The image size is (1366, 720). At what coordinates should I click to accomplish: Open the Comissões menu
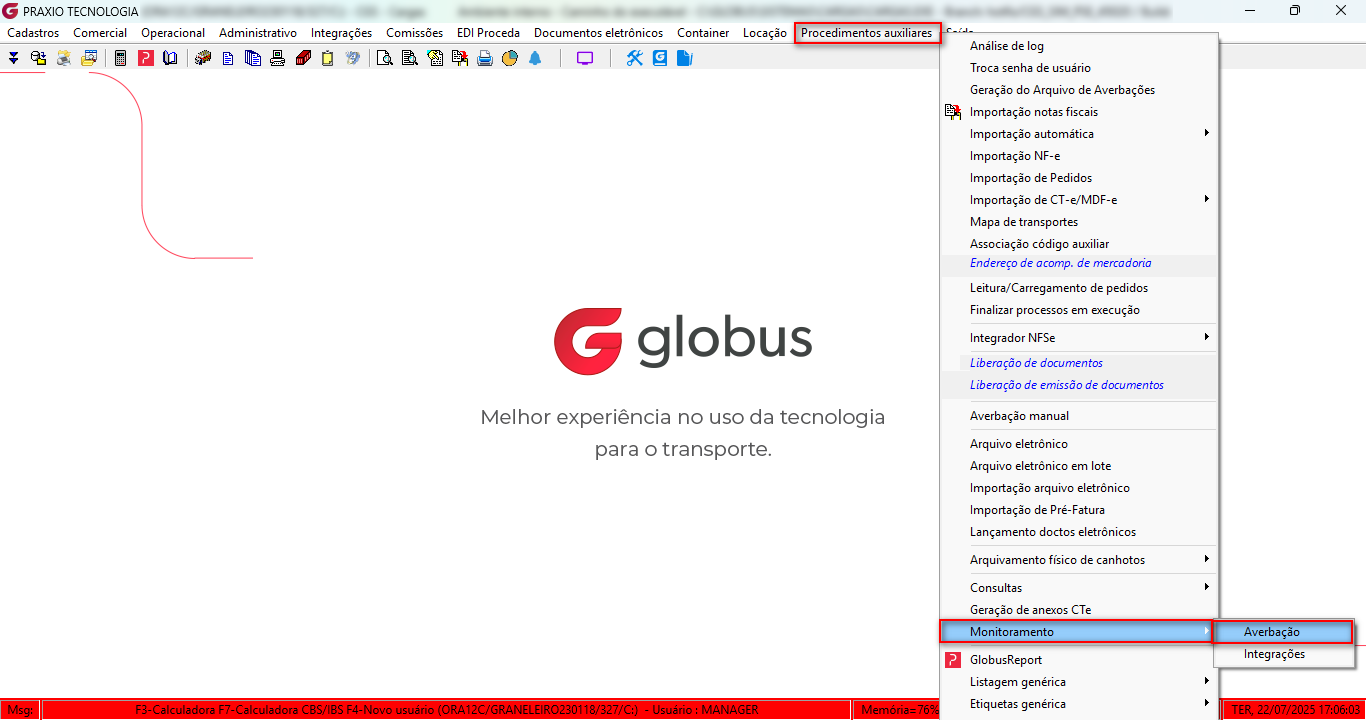(x=414, y=33)
